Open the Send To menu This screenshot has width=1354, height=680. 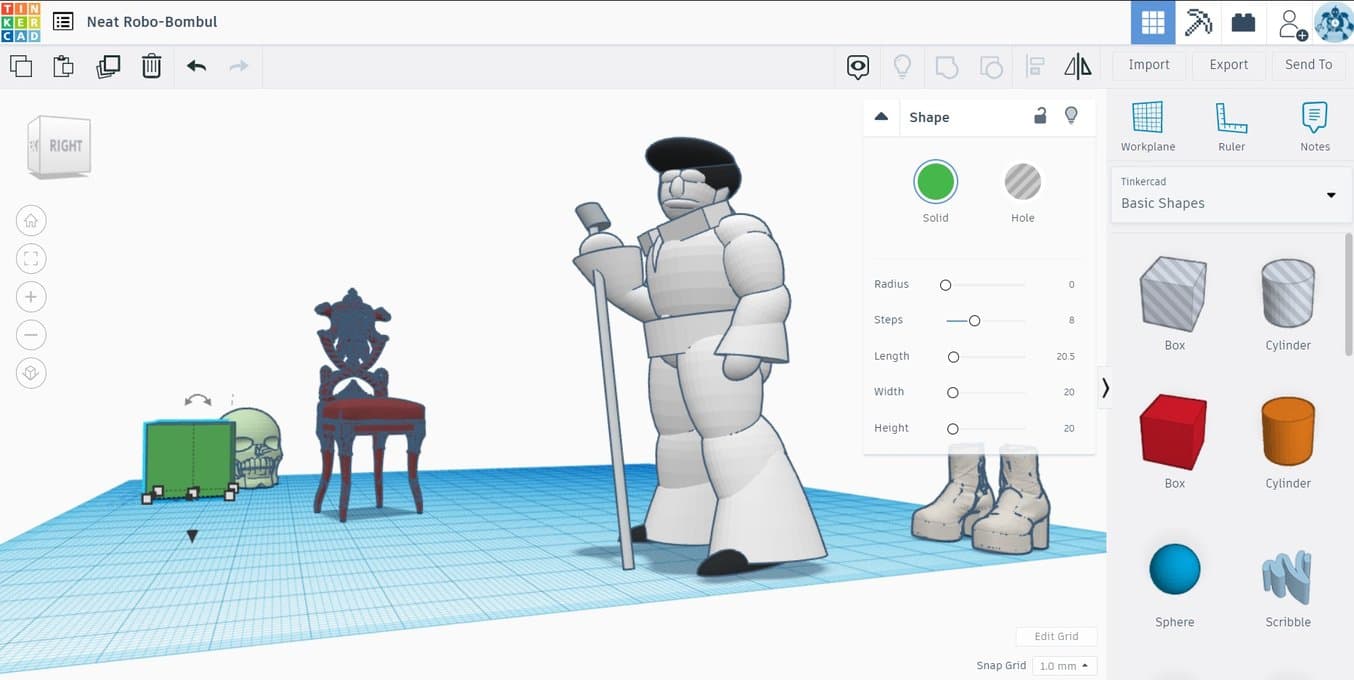(x=1308, y=65)
